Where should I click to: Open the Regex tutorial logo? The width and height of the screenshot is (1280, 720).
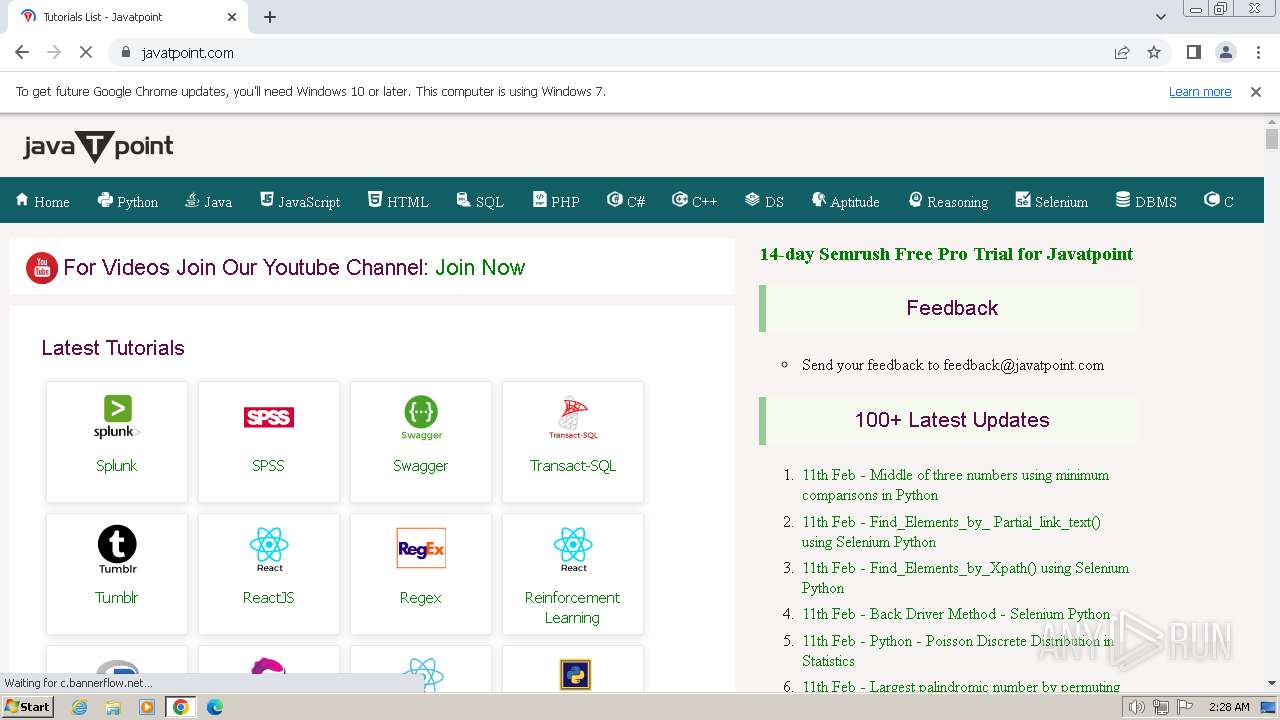[421, 548]
